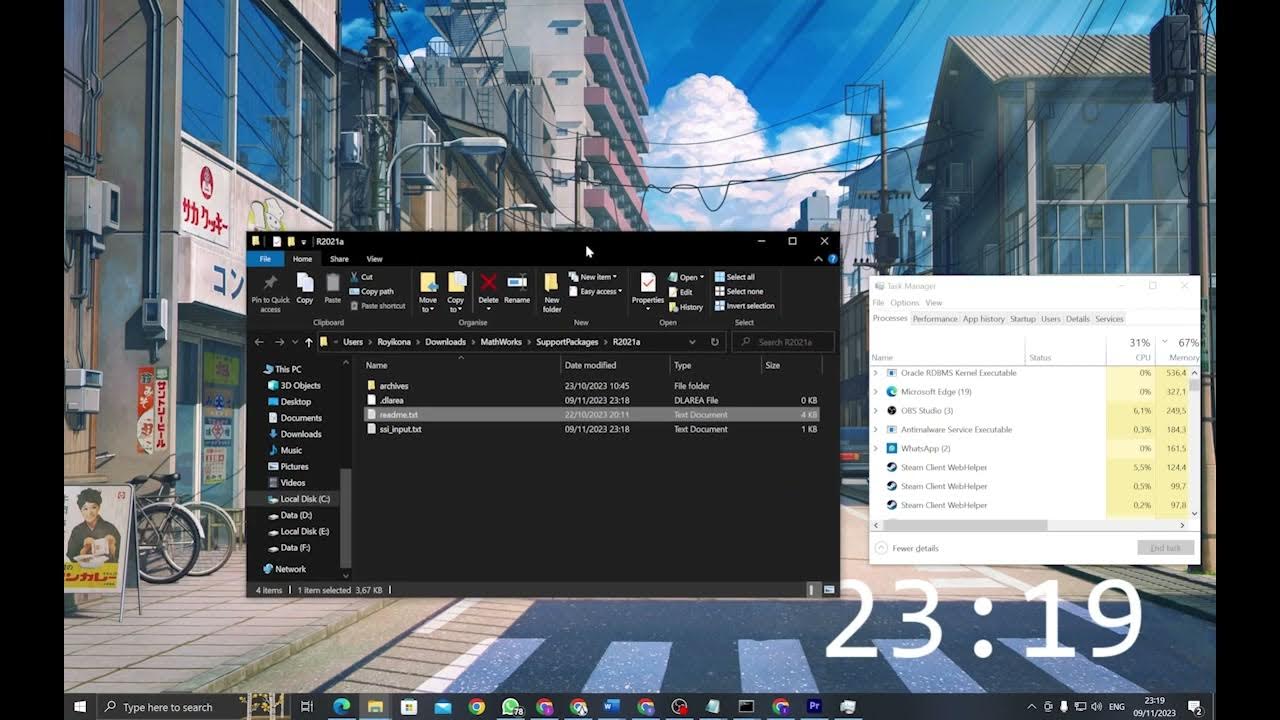Screen dimensions: 1280x720
Task: Create a New folder from the ribbon
Action: 552,292
